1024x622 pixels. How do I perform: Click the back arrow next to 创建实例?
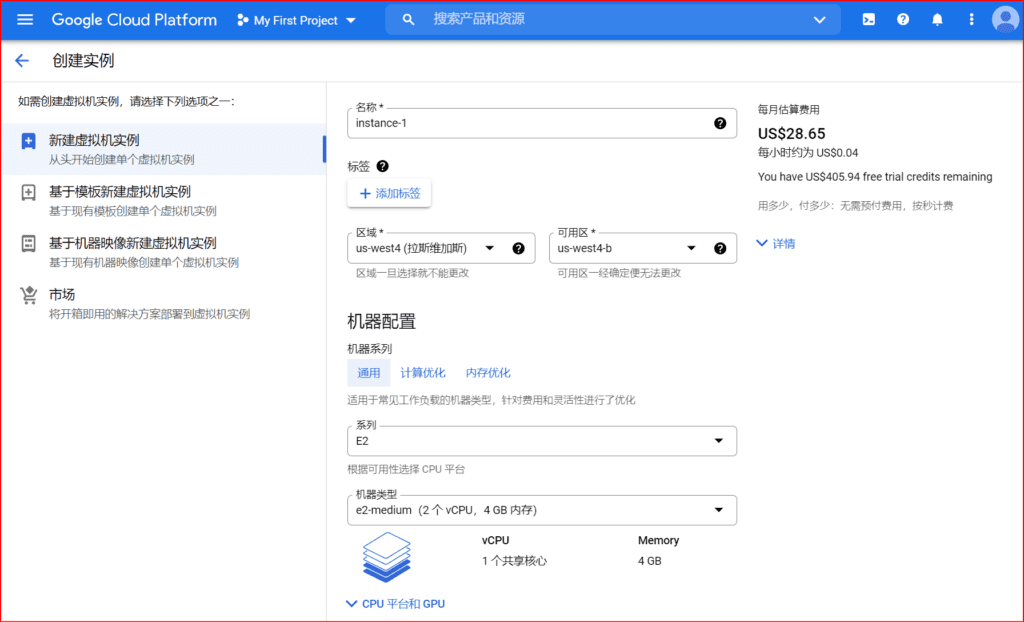click(x=22, y=60)
